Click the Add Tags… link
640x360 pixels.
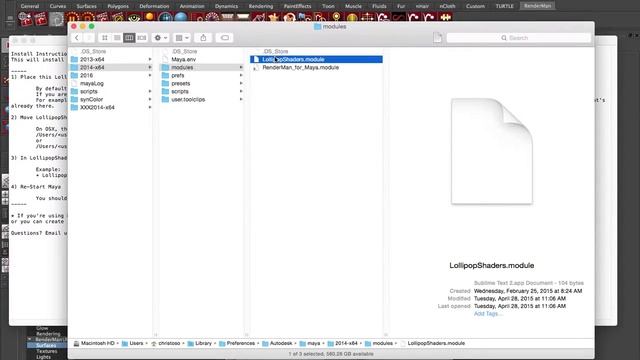(488, 313)
